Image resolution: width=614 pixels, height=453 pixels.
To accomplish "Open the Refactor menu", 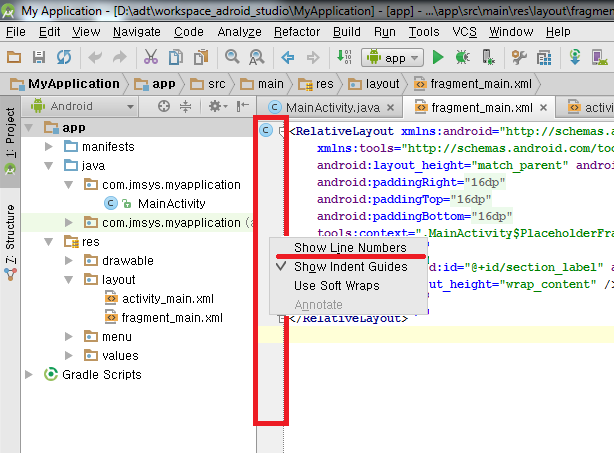I will pyautogui.click(x=297, y=32).
